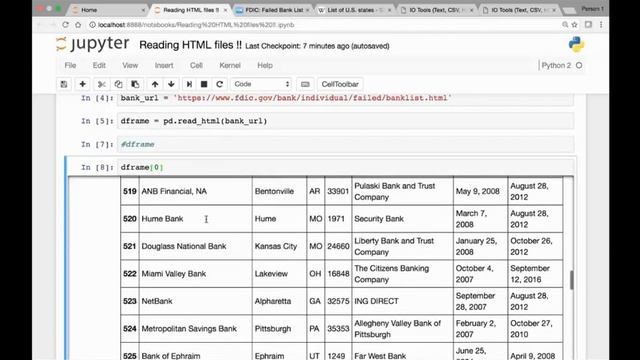Switch to the List of U.S. states tab
Image resolution: width=640 pixels, height=360 pixels.
354,10
